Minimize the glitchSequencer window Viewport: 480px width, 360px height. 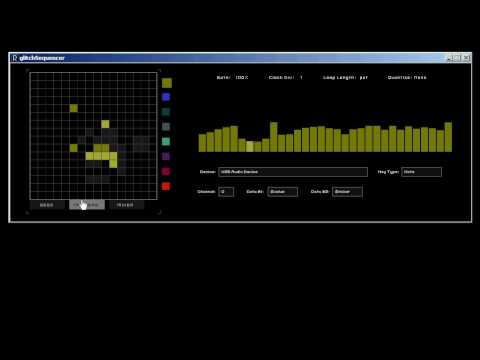click(449, 58)
